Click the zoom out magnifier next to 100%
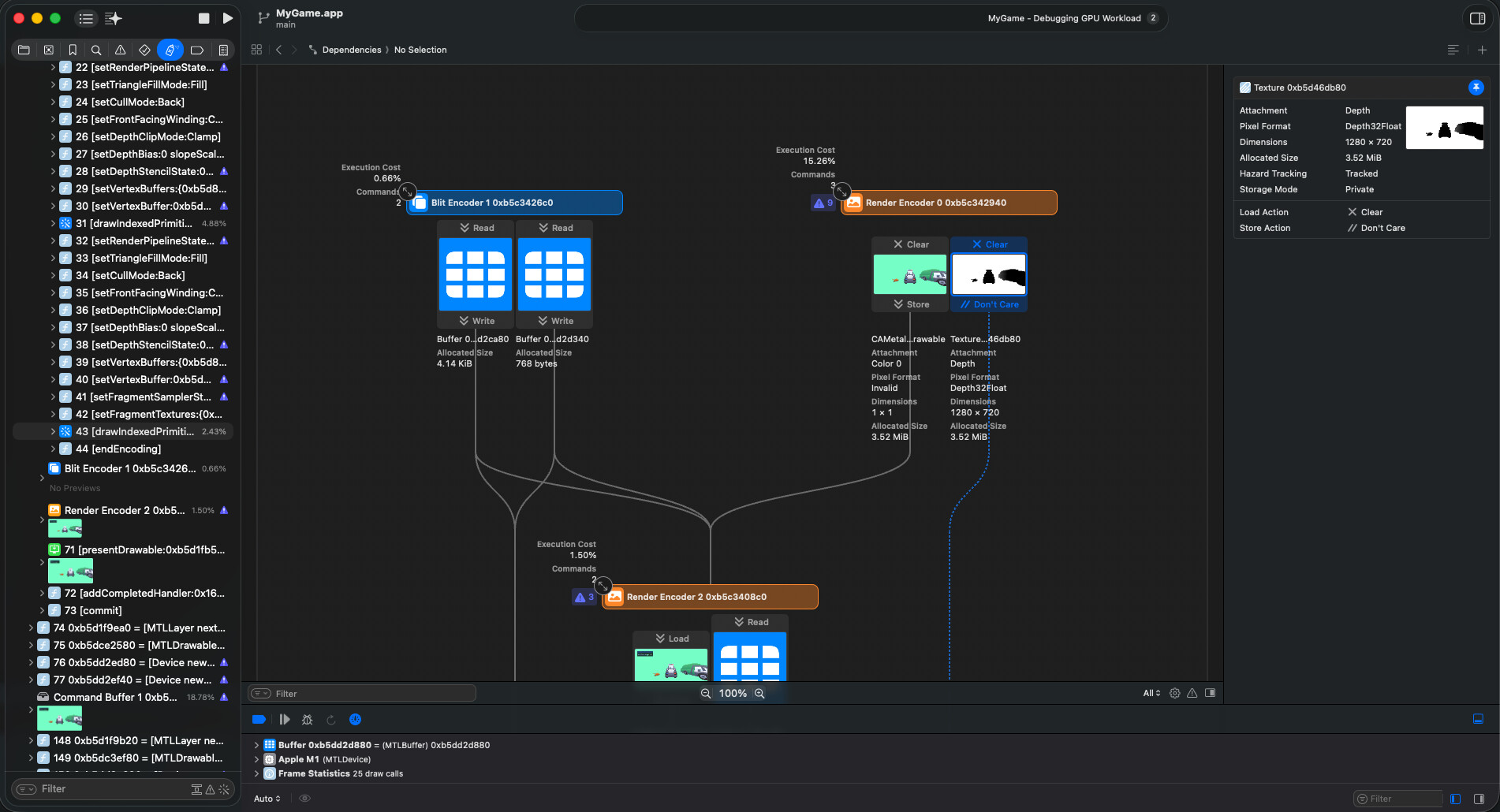1500x812 pixels. [x=706, y=693]
